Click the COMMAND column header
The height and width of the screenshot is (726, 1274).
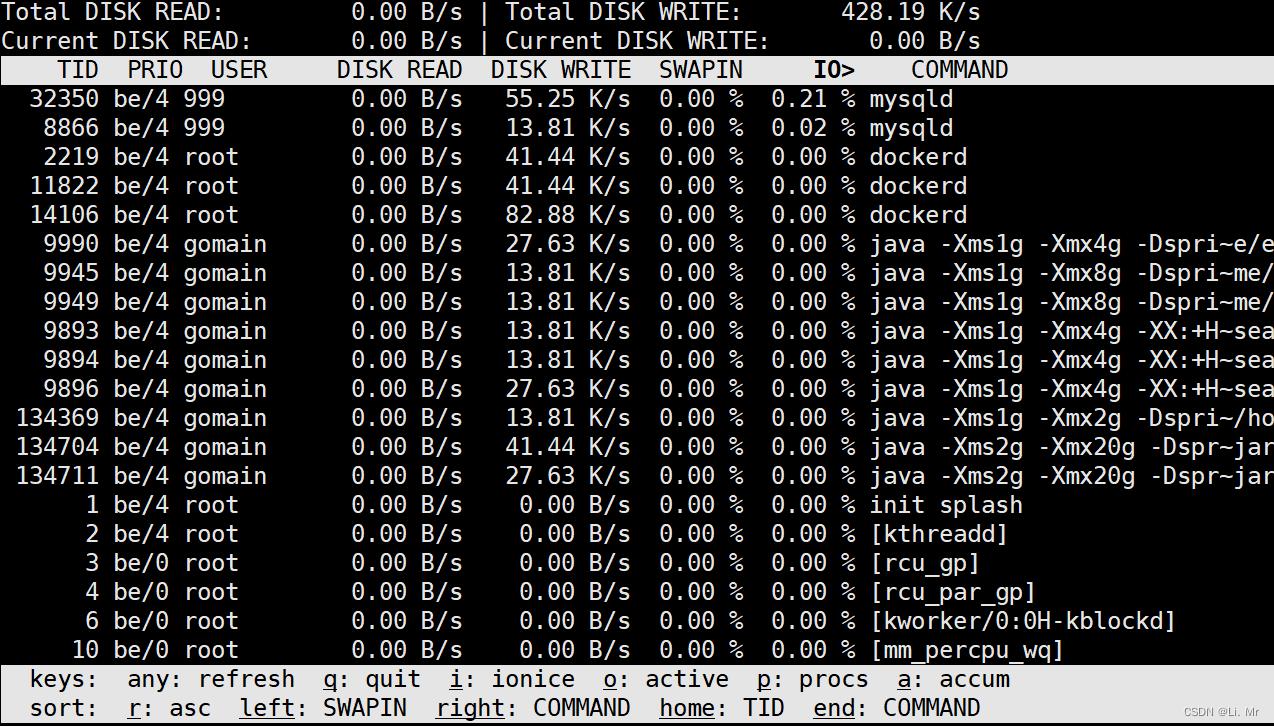tap(959, 70)
